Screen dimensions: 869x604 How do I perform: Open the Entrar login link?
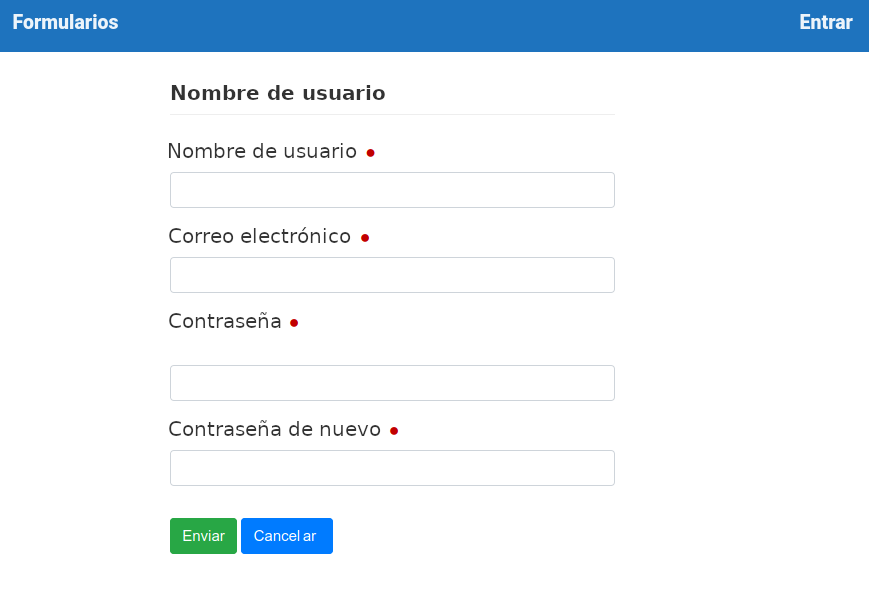coord(825,23)
